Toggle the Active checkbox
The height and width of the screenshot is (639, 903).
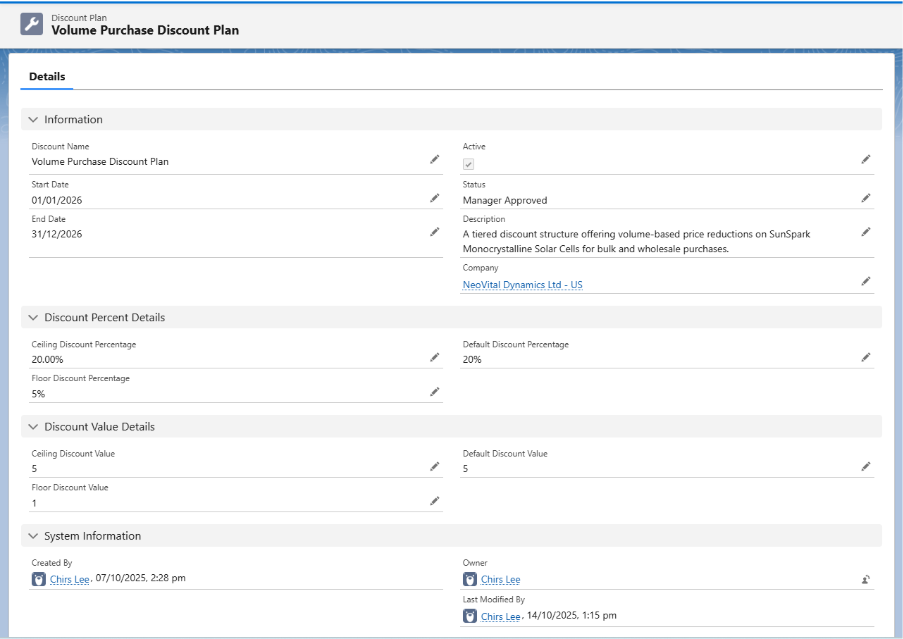click(468, 164)
